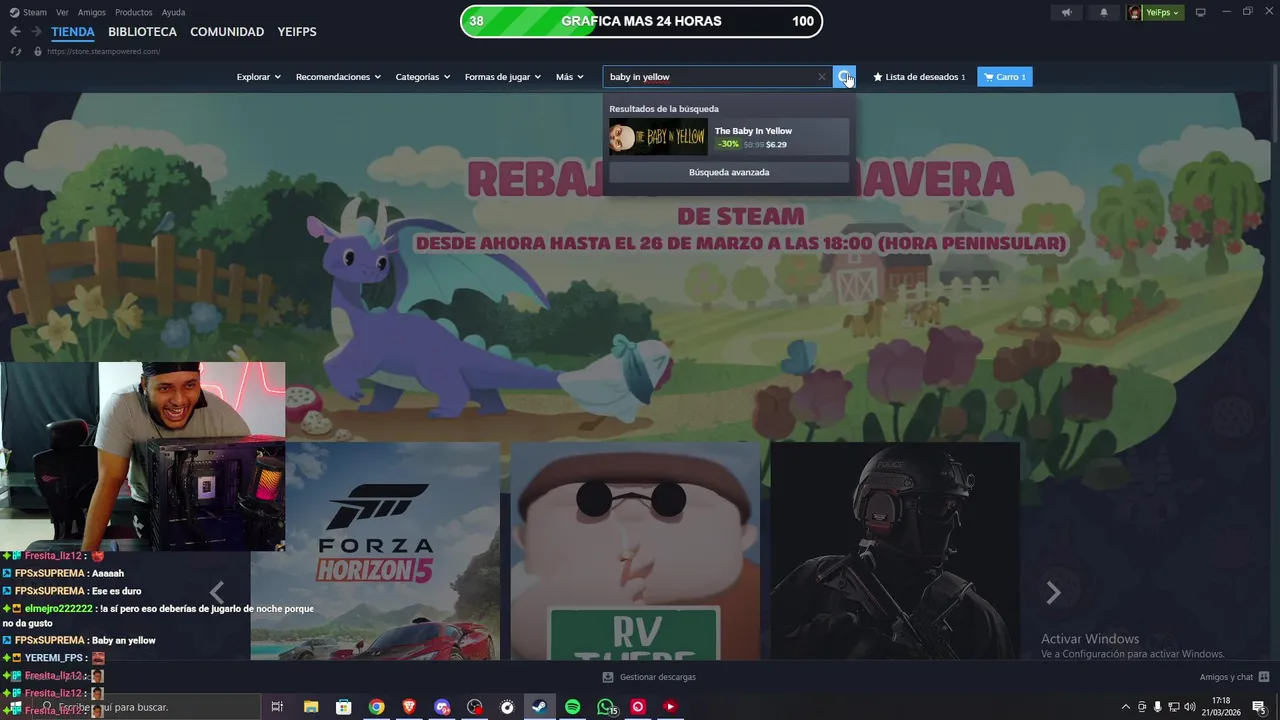Viewport: 1280px width, 720px height.
Task: Click the Rebajas de Primavera banner title
Action: (740, 181)
